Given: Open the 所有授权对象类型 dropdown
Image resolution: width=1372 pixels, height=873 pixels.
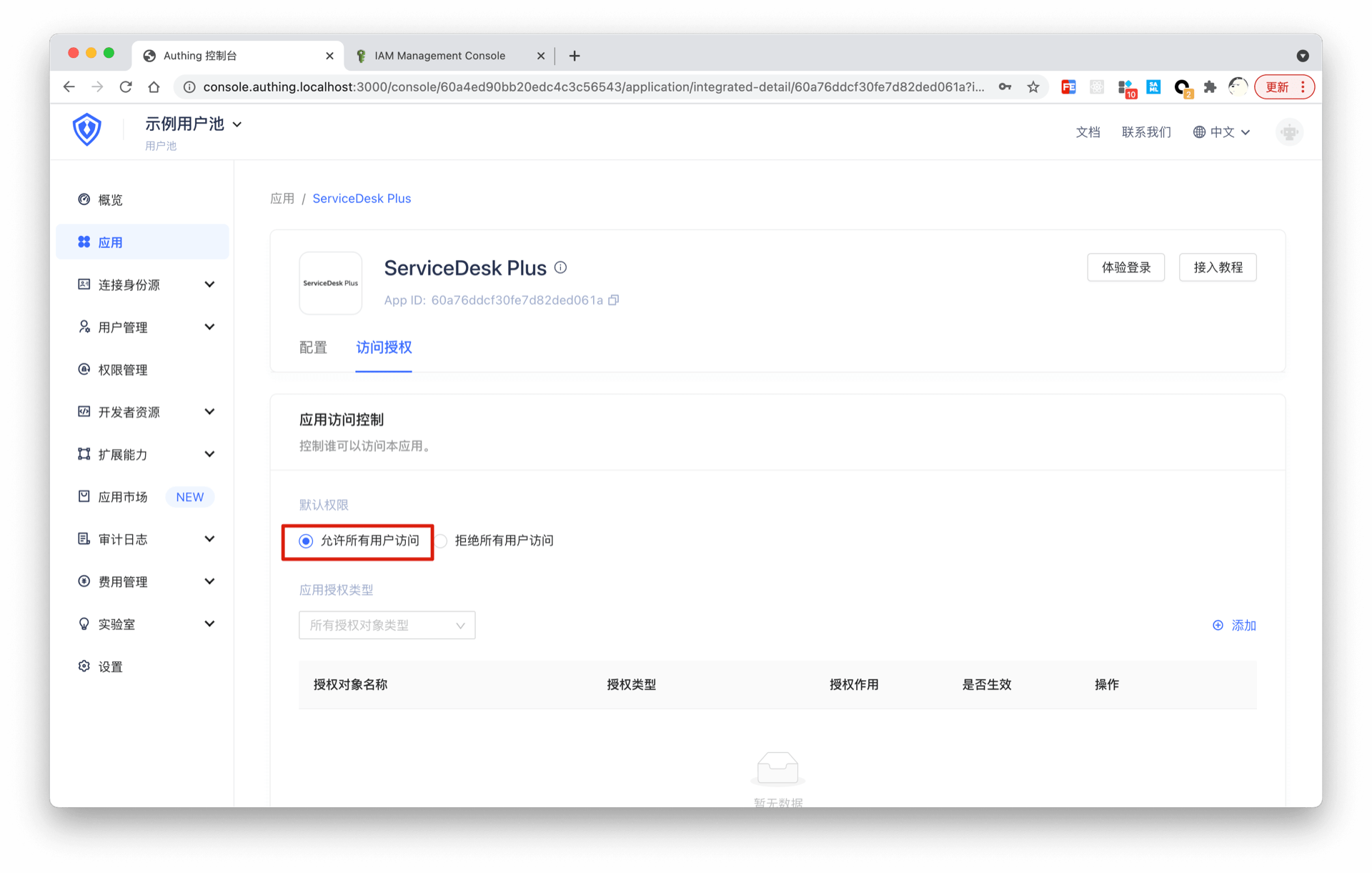Looking at the screenshot, I should coord(387,626).
